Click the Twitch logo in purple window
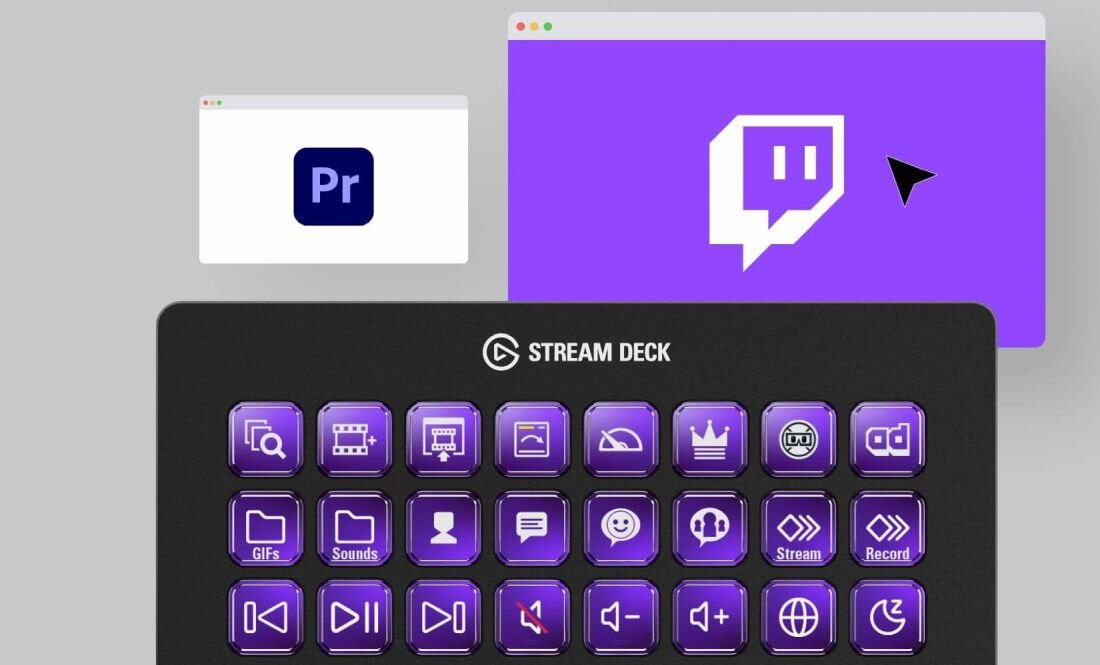 click(x=777, y=192)
